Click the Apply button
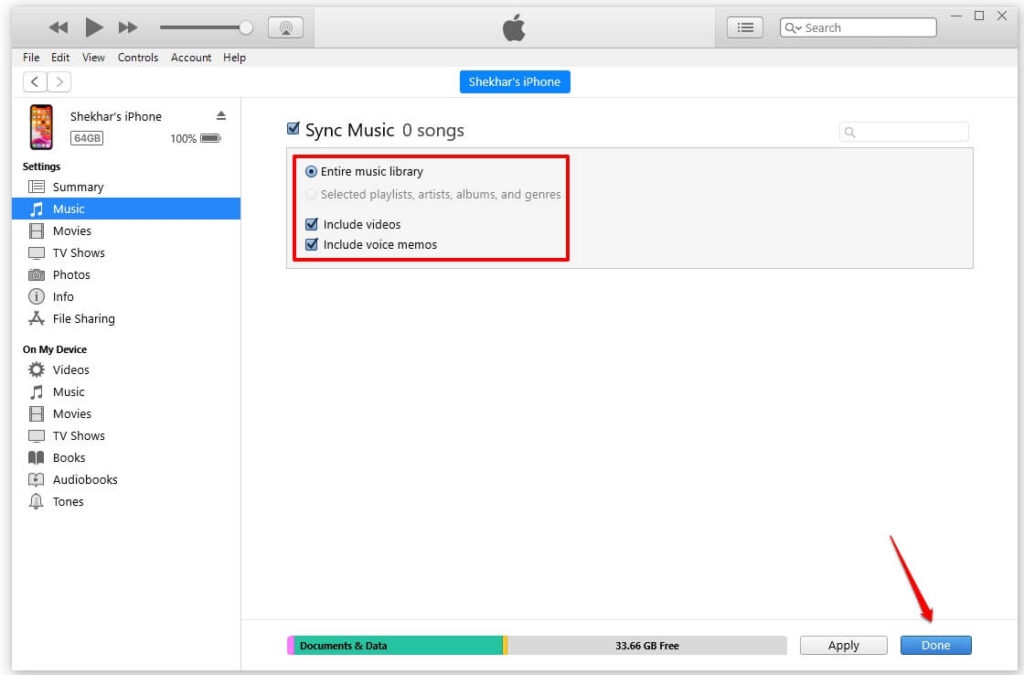Image resolution: width=1024 pixels, height=675 pixels. [x=843, y=646]
